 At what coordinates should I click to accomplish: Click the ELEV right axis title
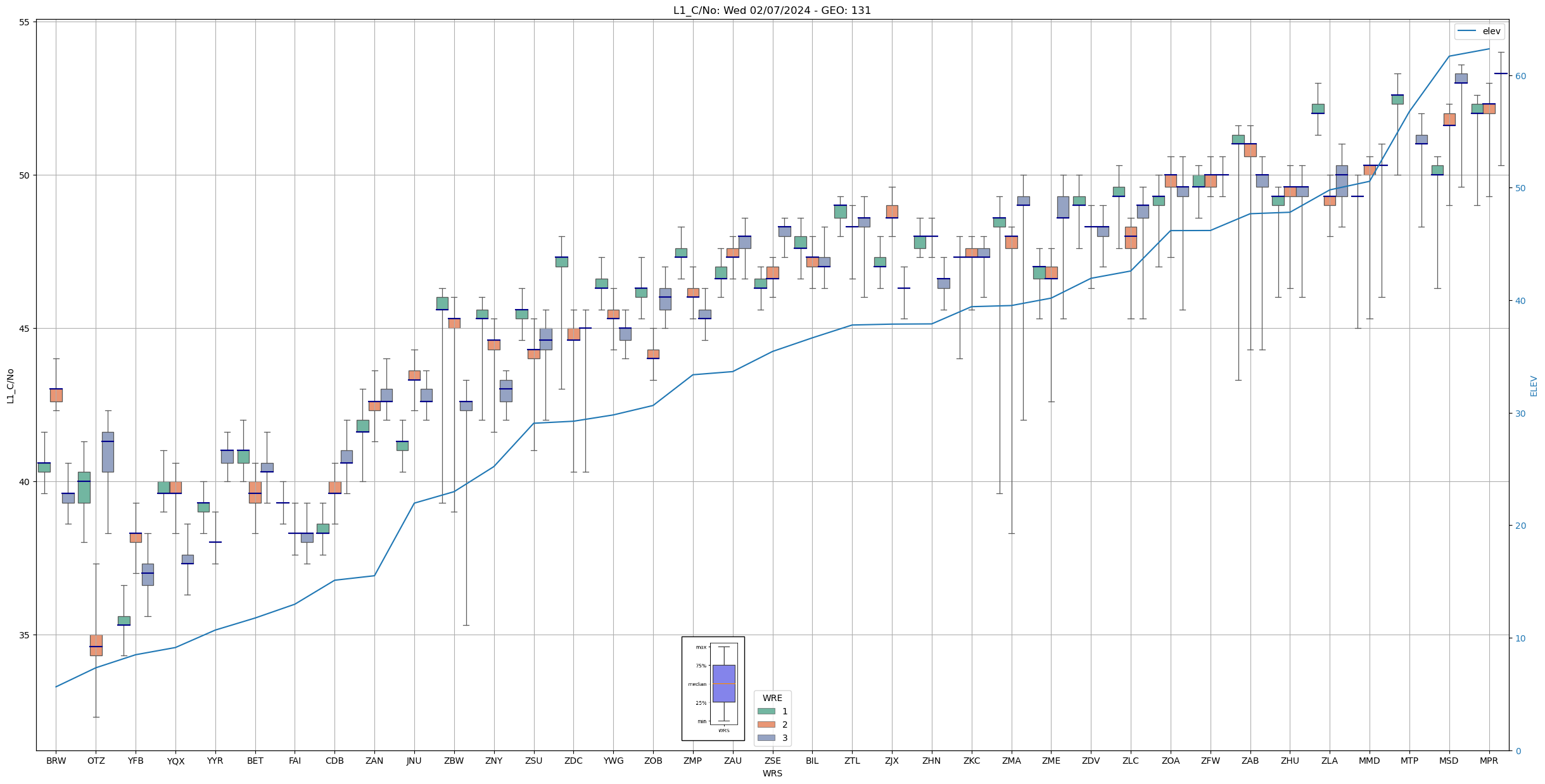[1534, 386]
